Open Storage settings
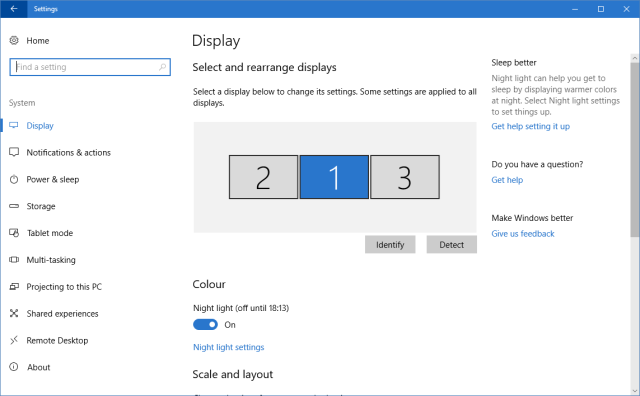Screen dimensions: 640x396 (x=41, y=206)
